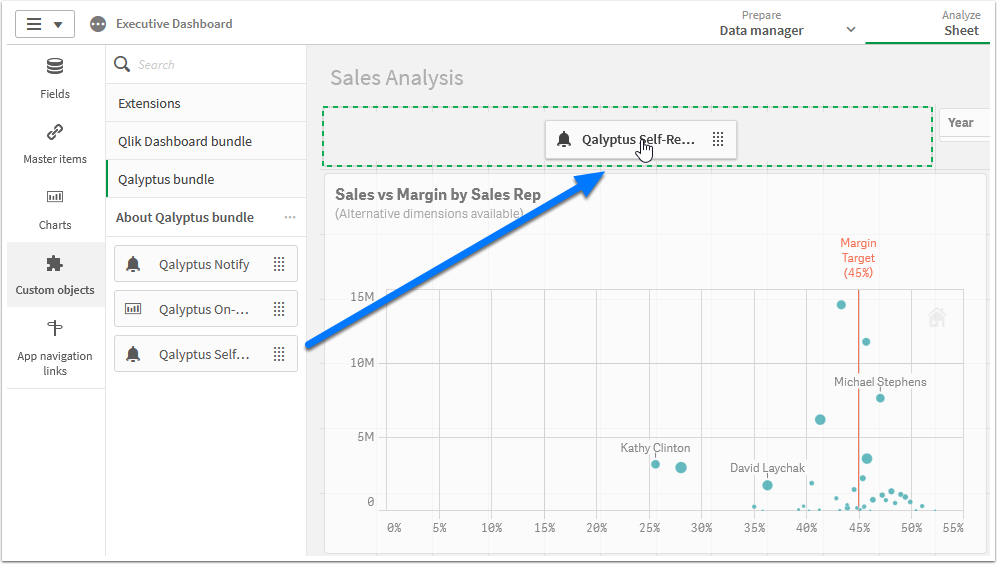The height and width of the screenshot is (564, 997).
Task: Click the search magnifier icon
Action: pyautogui.click(x=123, y=65)
